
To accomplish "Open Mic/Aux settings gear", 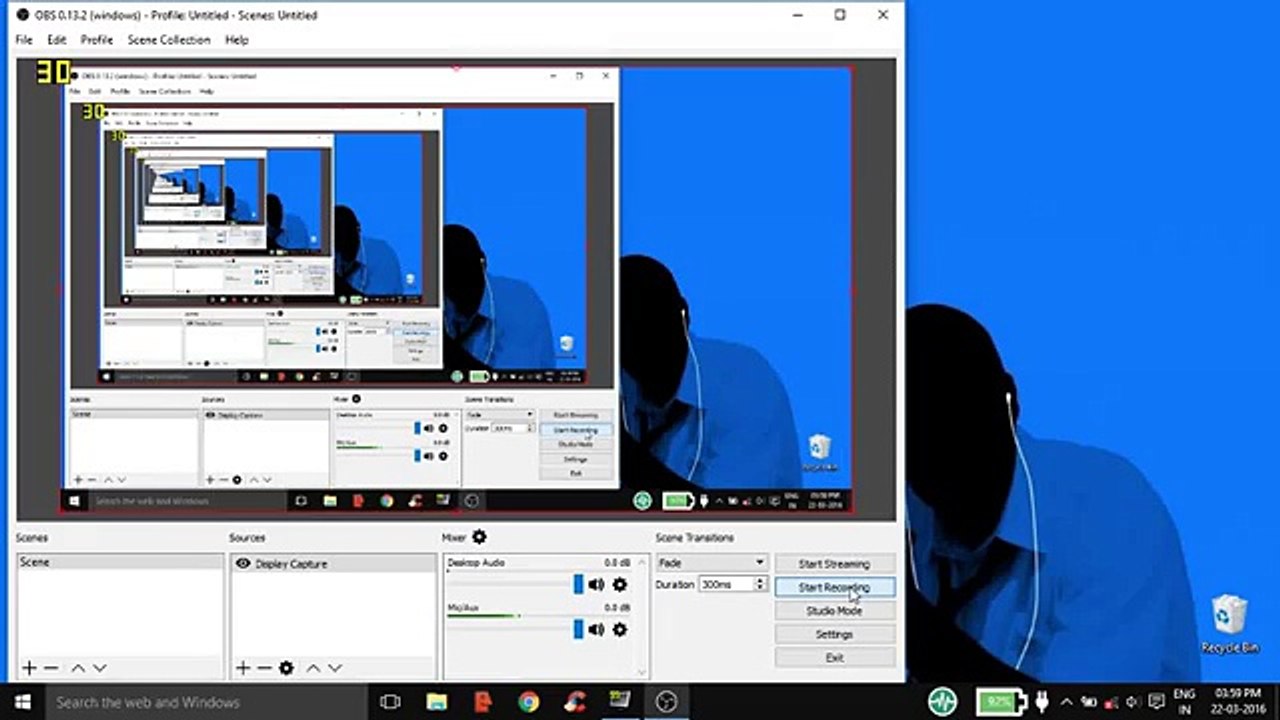I will click(619, 629).
